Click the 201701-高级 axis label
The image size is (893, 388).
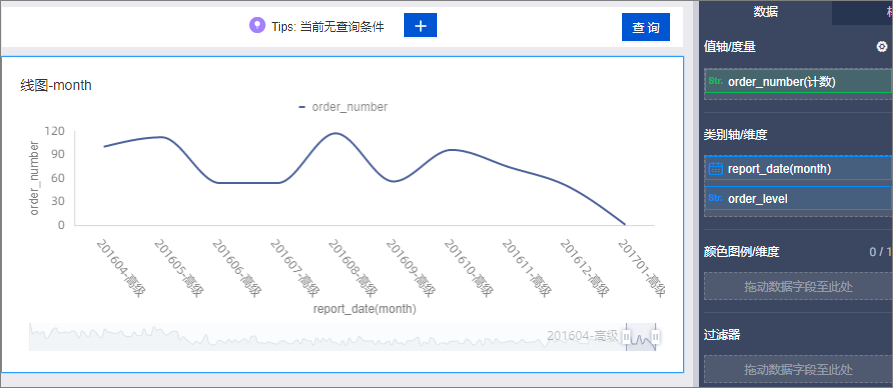click(641, 268)
